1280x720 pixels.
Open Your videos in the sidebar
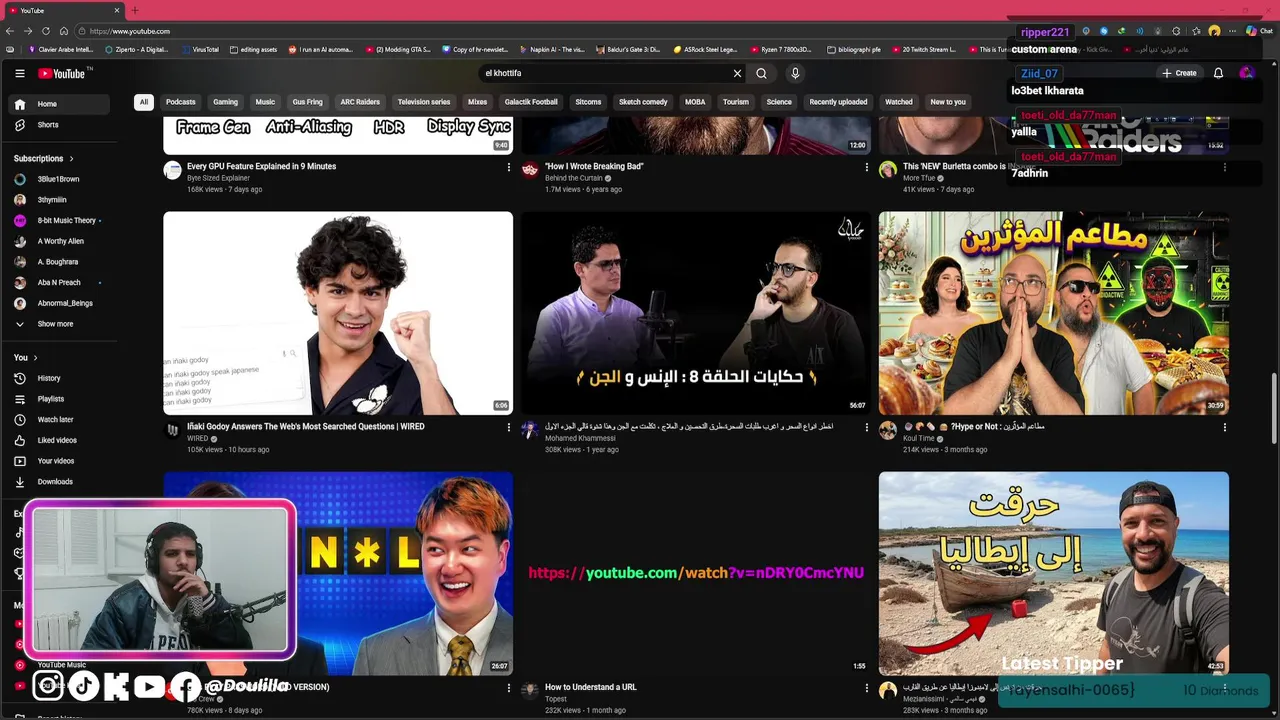[x=59, y=461]
